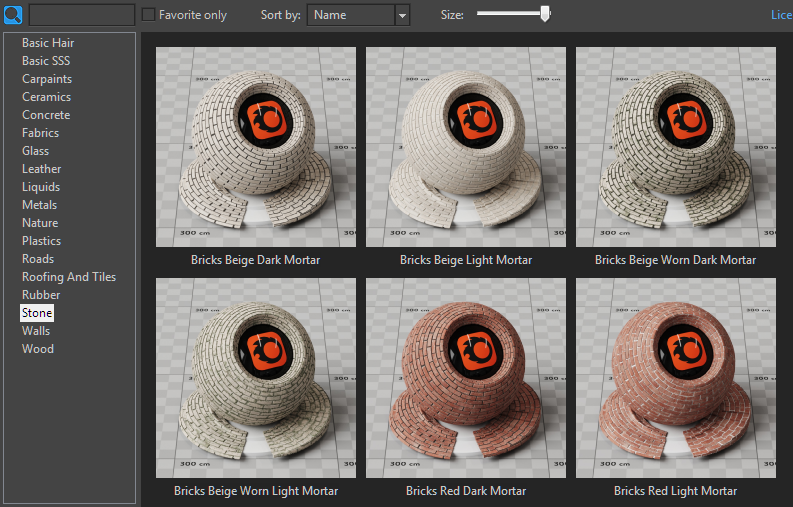This screenshot has width=793, height=507.
Task: Switch to the Glass material category
Action: [35, 151]
